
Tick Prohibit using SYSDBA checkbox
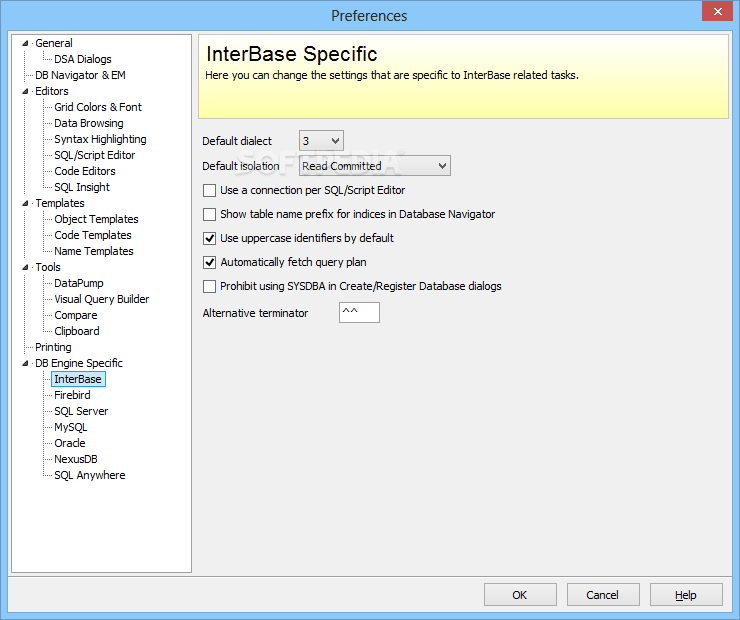[210, 286]
